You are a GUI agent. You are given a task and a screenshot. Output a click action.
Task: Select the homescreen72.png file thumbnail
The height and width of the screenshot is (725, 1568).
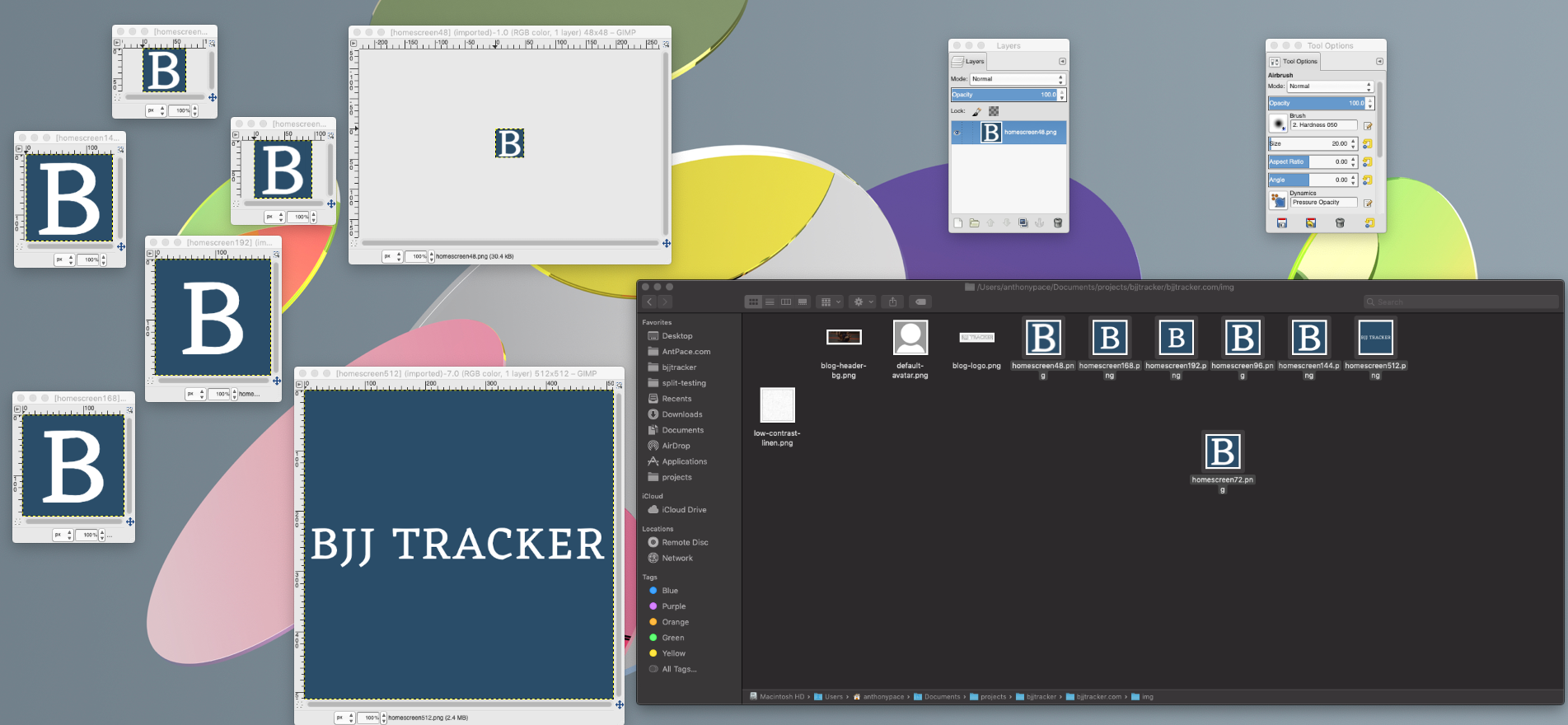coord(1222,451)
